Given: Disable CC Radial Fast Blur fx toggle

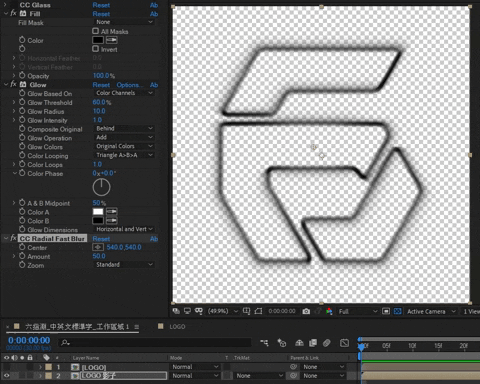Looking at the screenshot, I should (x=13, y=238).
